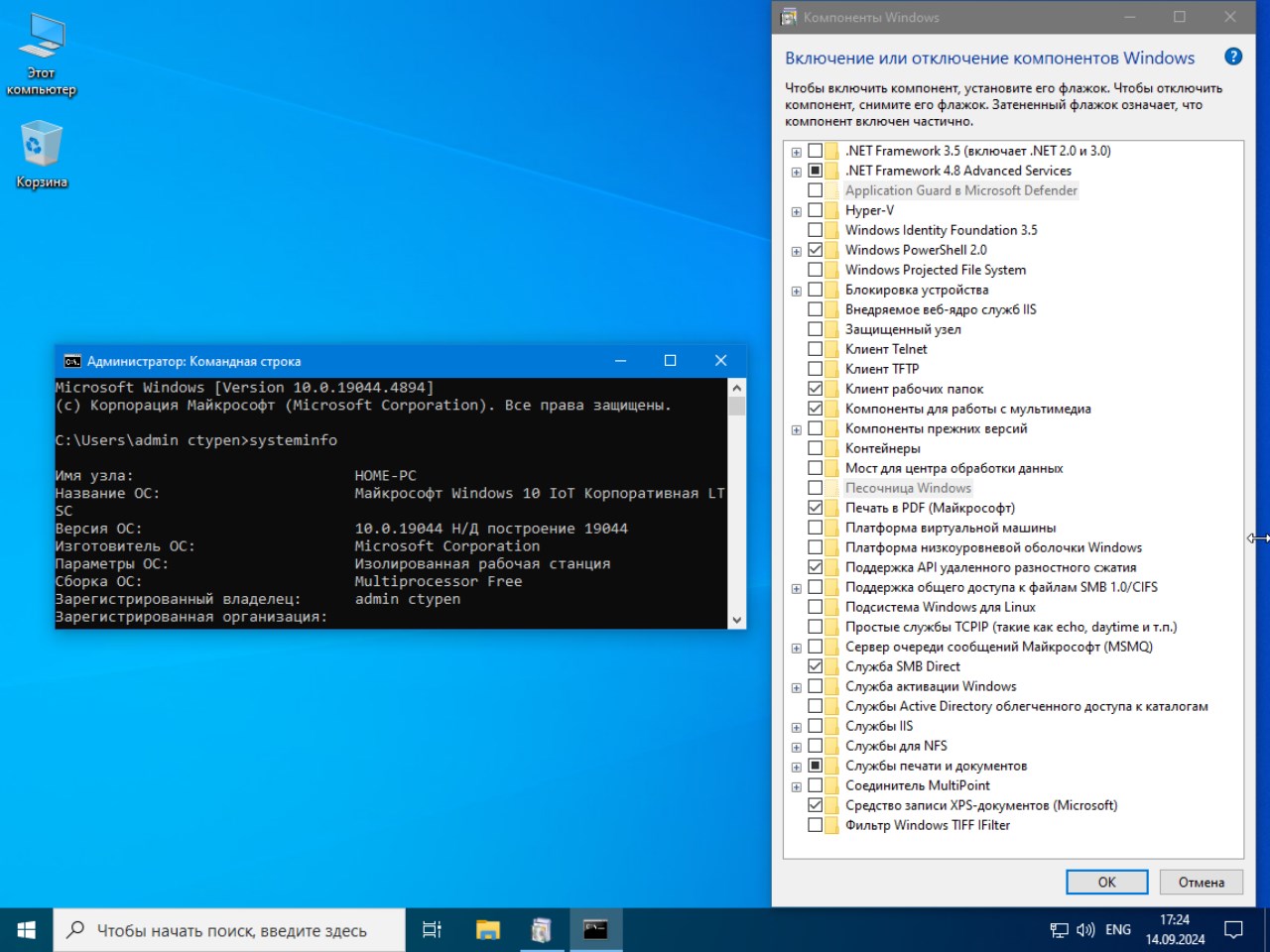Click the command prompt taskbar icon
The height and width of the screenshot is (952, 1270).
595,929
